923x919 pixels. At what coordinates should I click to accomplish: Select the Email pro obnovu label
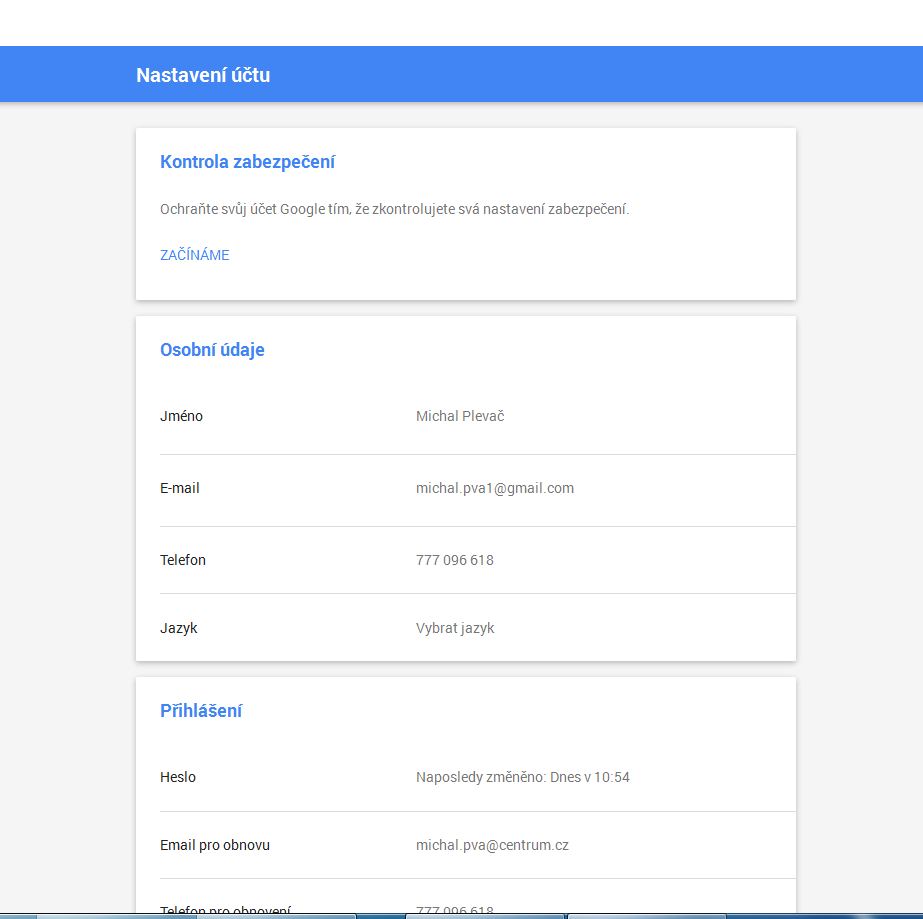pos(215,845)
